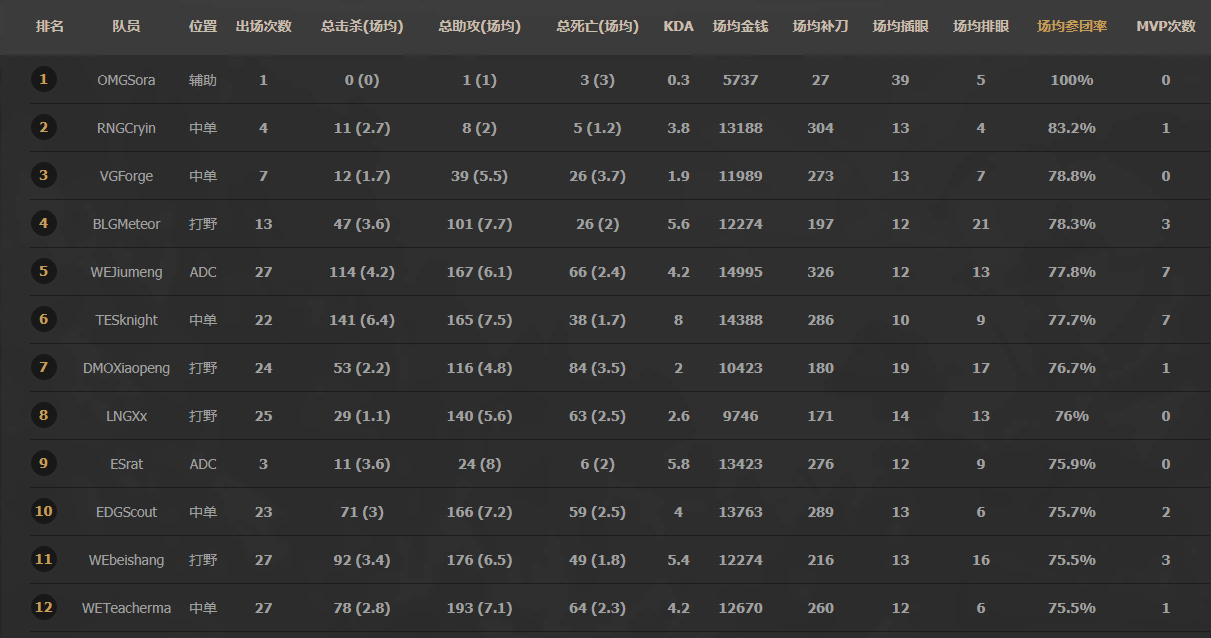Click the rank 1 circle badge
The height and width of the screenshot is (638, 1211).
[x=43, y=79]
